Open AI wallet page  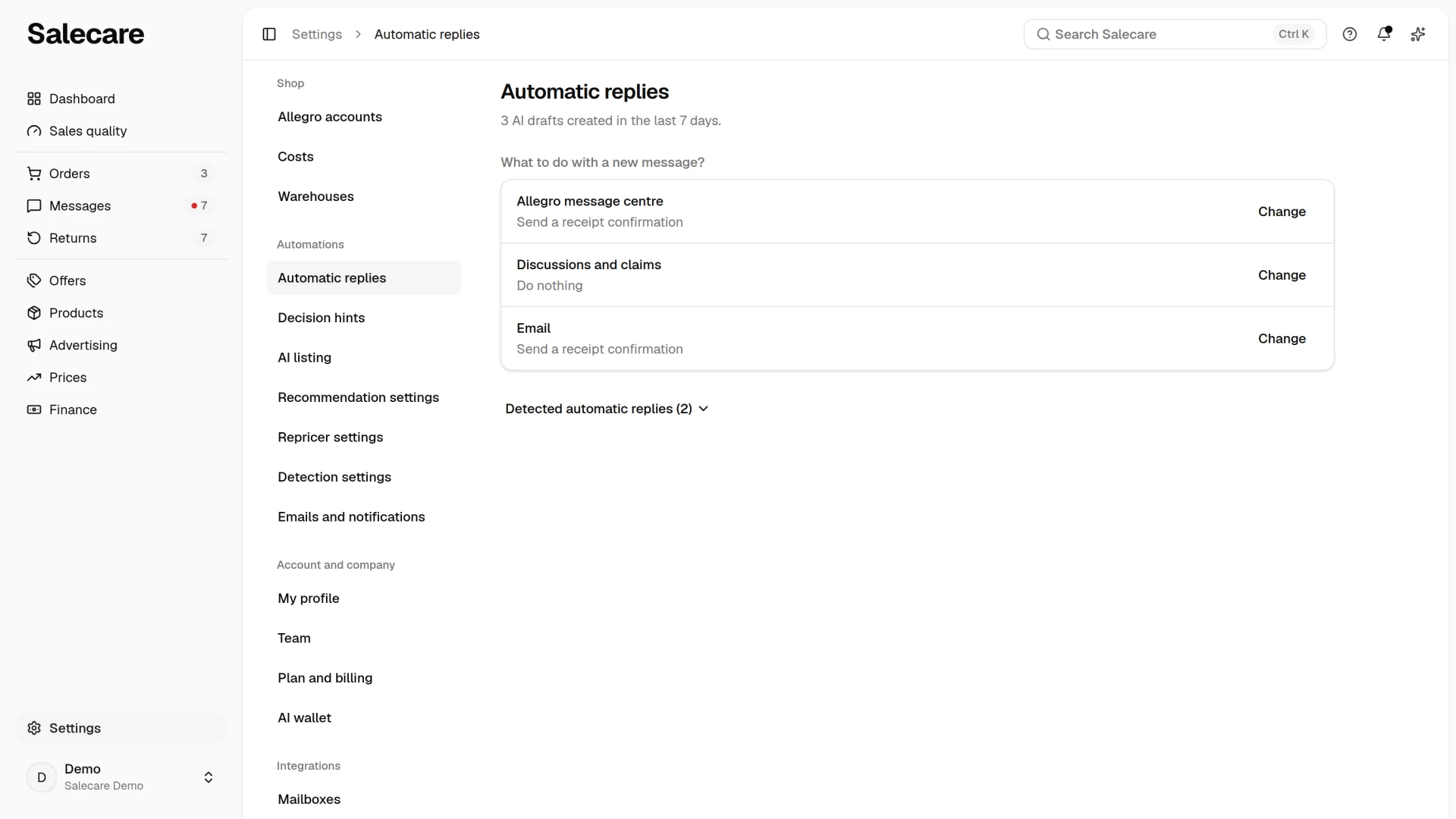click(x=363, y=718)
